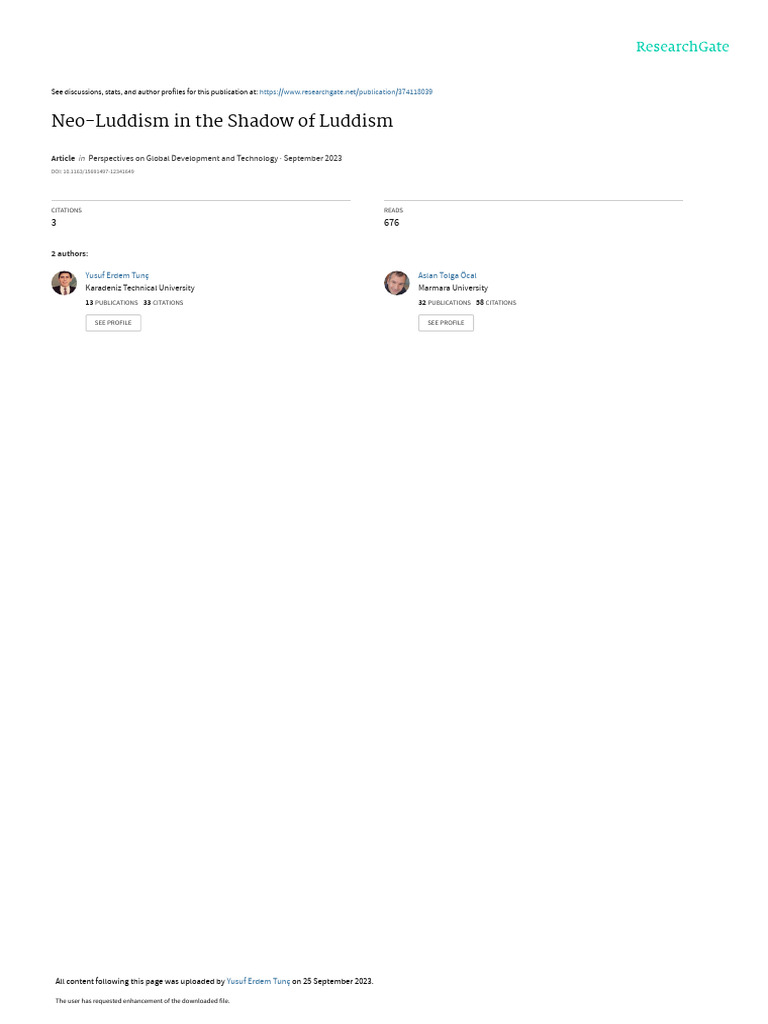Viewport: 768px width, 1024px height.
Task: Click Yusuf Erdem Tunç's profile photo
Action: point(64,283)
